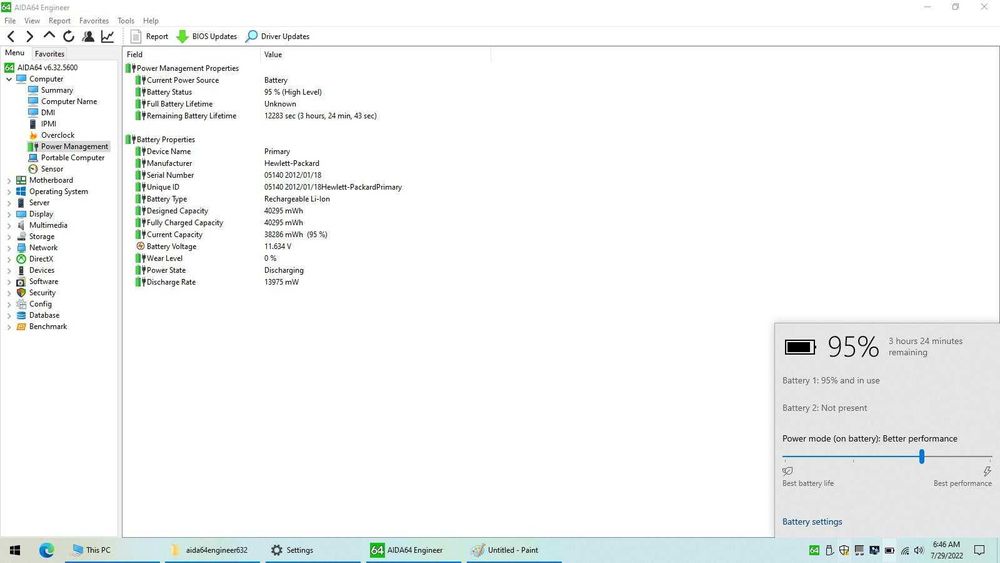This screenshot has height=563, width=1000.
Task: Expand the DirectX tree node
Action: 9,259
